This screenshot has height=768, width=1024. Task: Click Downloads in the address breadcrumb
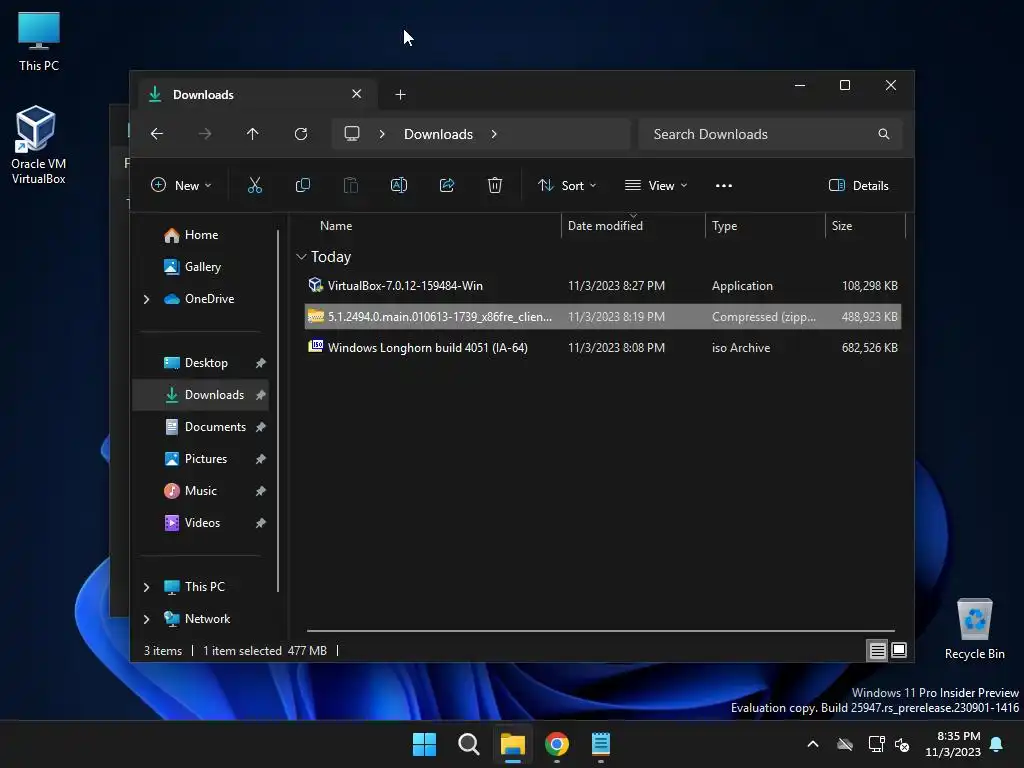pos(438,134)
